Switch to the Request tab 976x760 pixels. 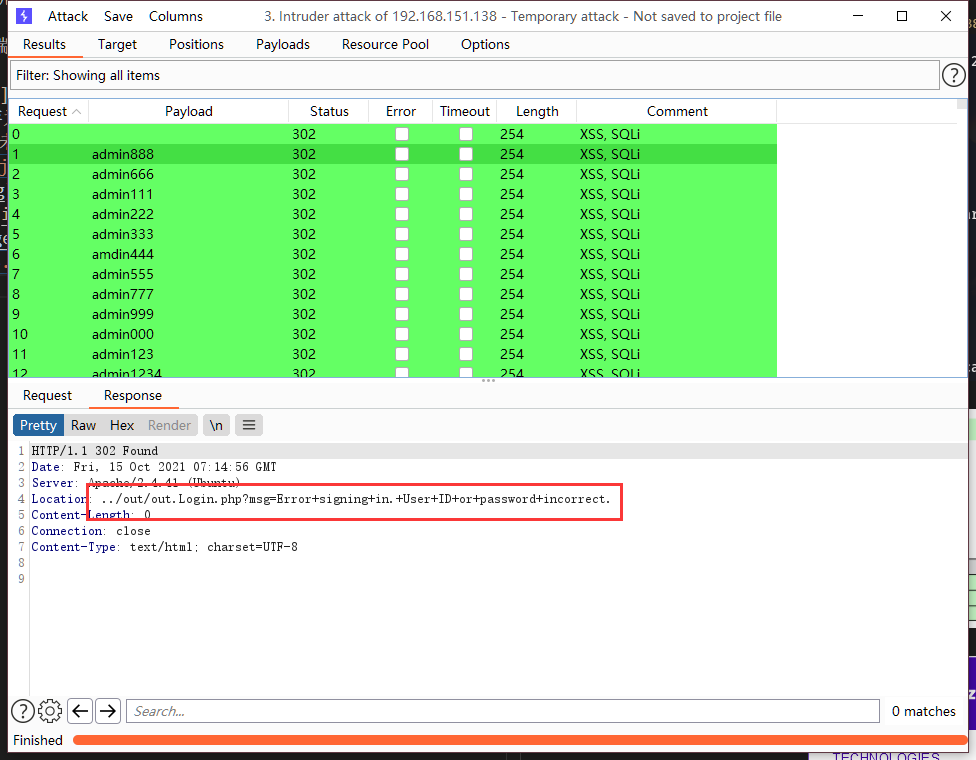tap(47, 395)
